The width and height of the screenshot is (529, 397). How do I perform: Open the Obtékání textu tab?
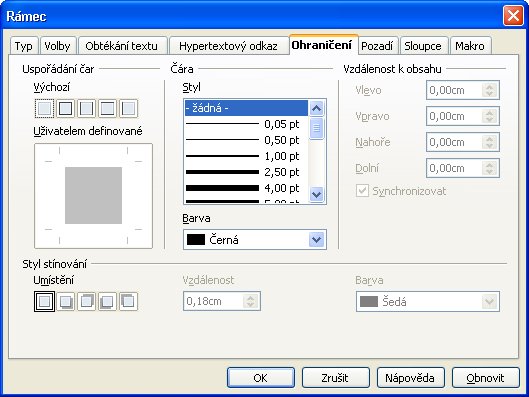(121, 46)
